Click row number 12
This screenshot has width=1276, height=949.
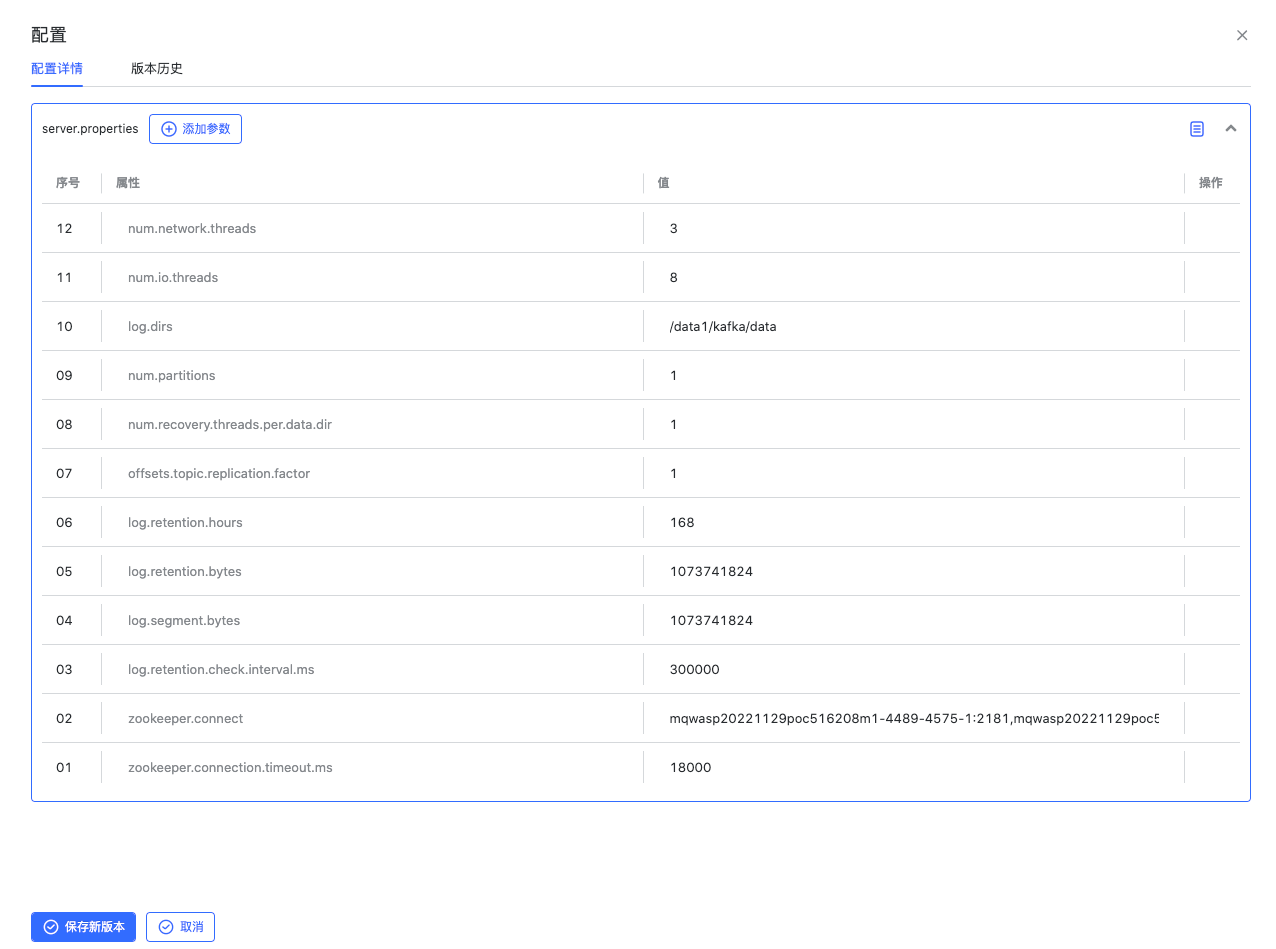(65, 229)
